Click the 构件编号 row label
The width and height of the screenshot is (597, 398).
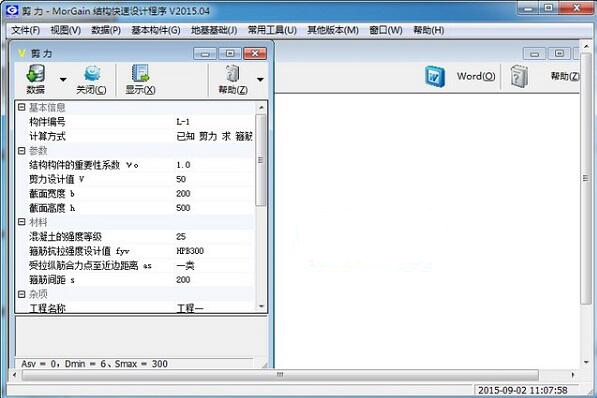tap(47, 122)
